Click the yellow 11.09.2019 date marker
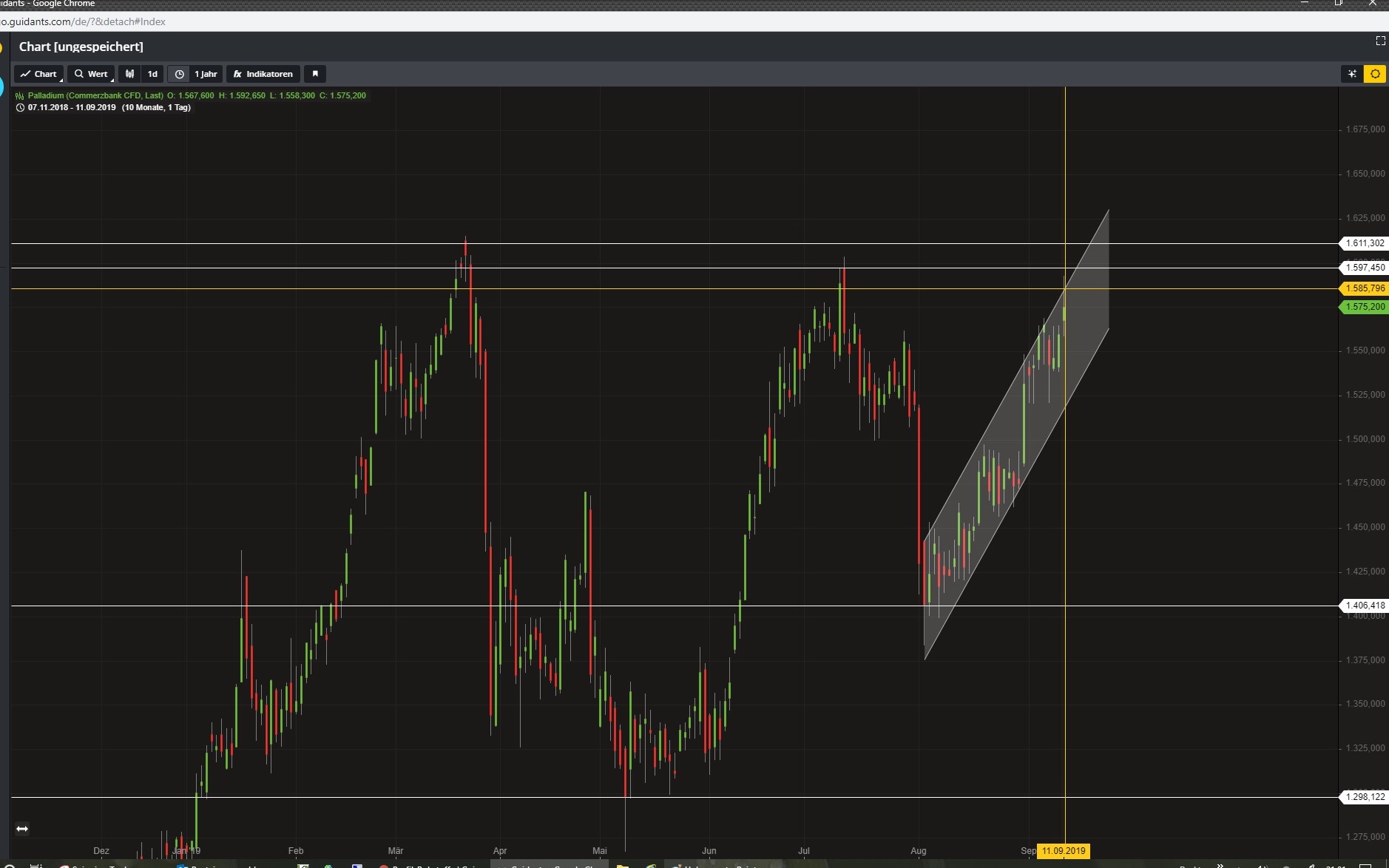 [x=1065, y=851]
